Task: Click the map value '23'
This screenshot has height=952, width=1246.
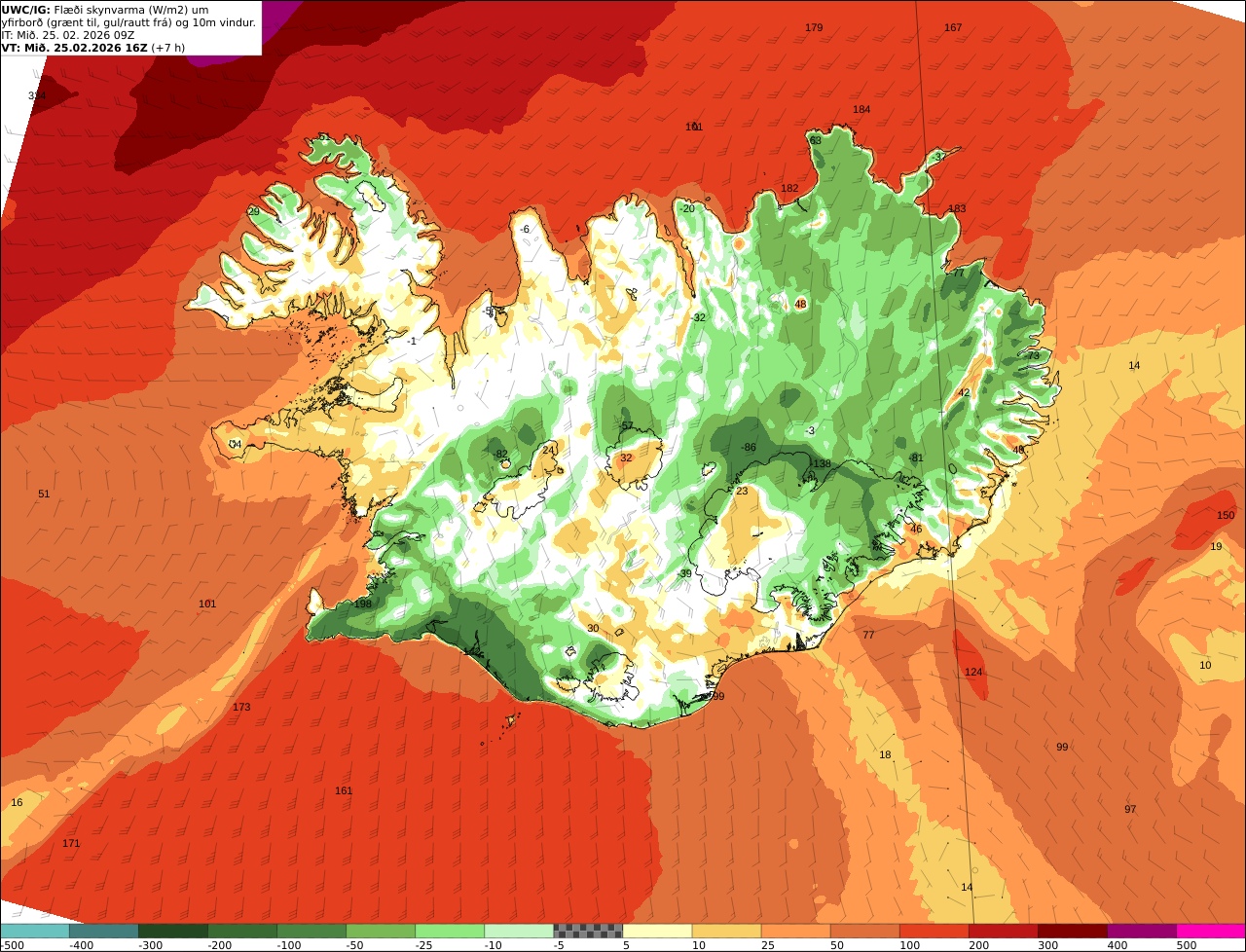Action: (742, 492)
